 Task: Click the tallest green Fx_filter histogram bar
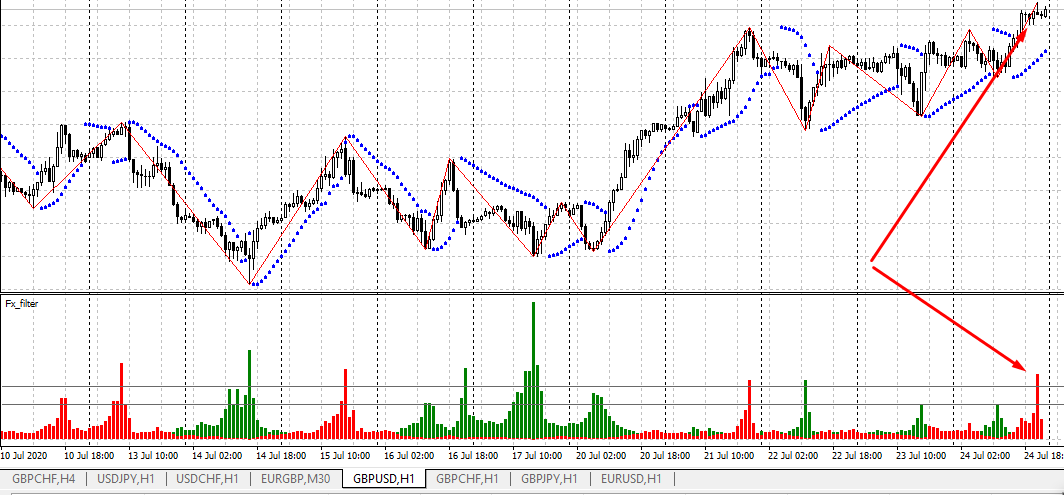[x=533, y=370]
